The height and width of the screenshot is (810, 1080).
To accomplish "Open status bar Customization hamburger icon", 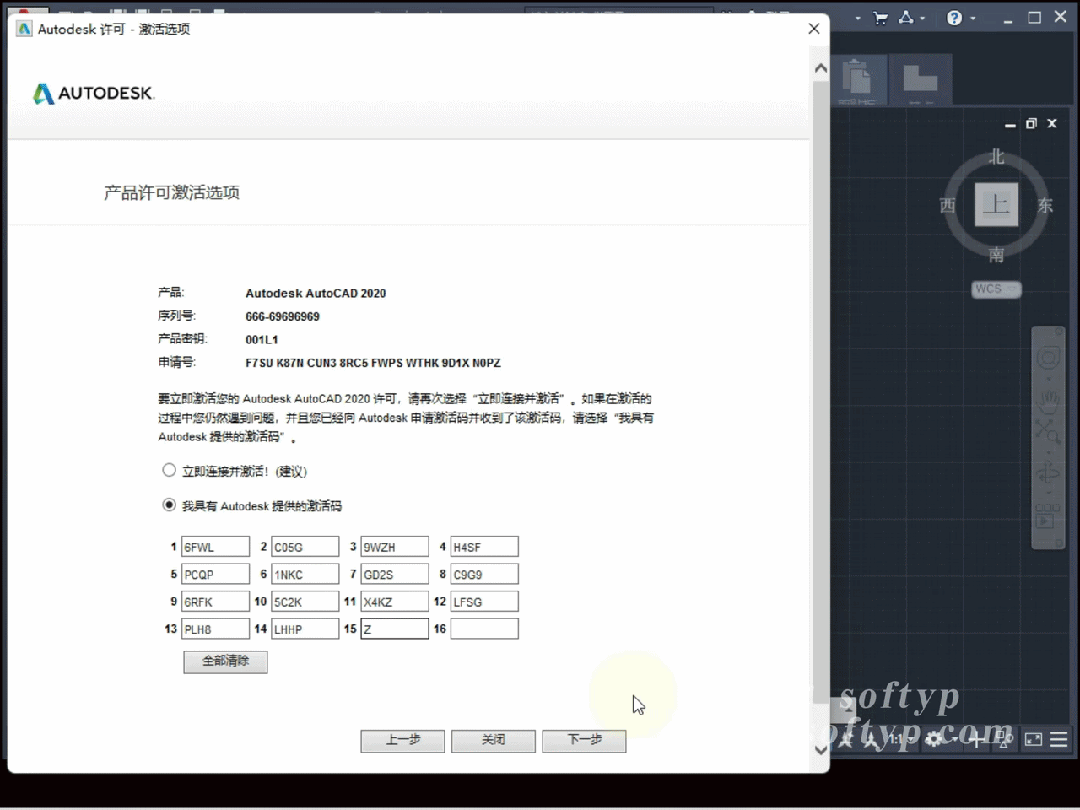I will [1059, 740].
